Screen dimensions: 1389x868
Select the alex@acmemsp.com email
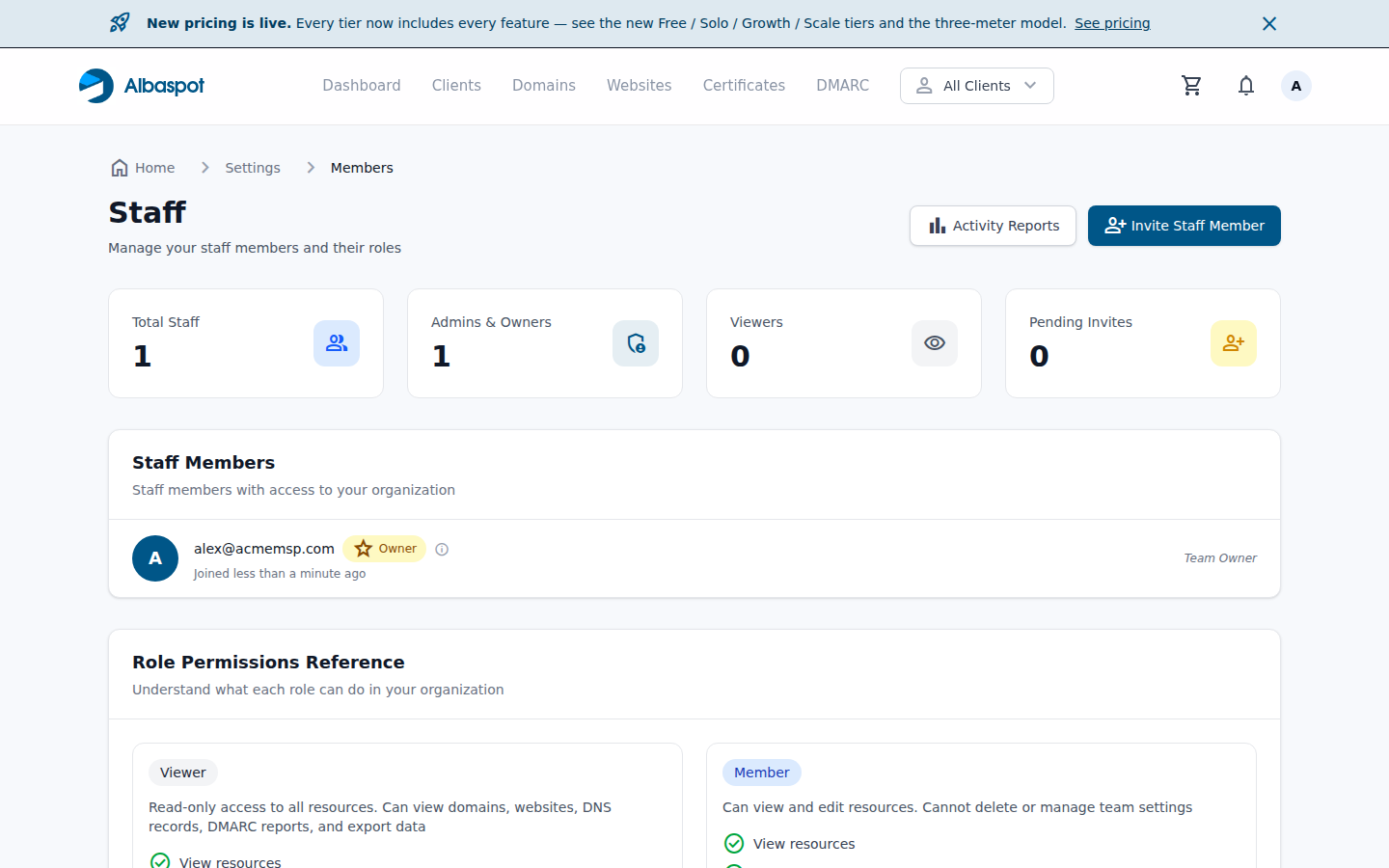(x=264, y=549)
